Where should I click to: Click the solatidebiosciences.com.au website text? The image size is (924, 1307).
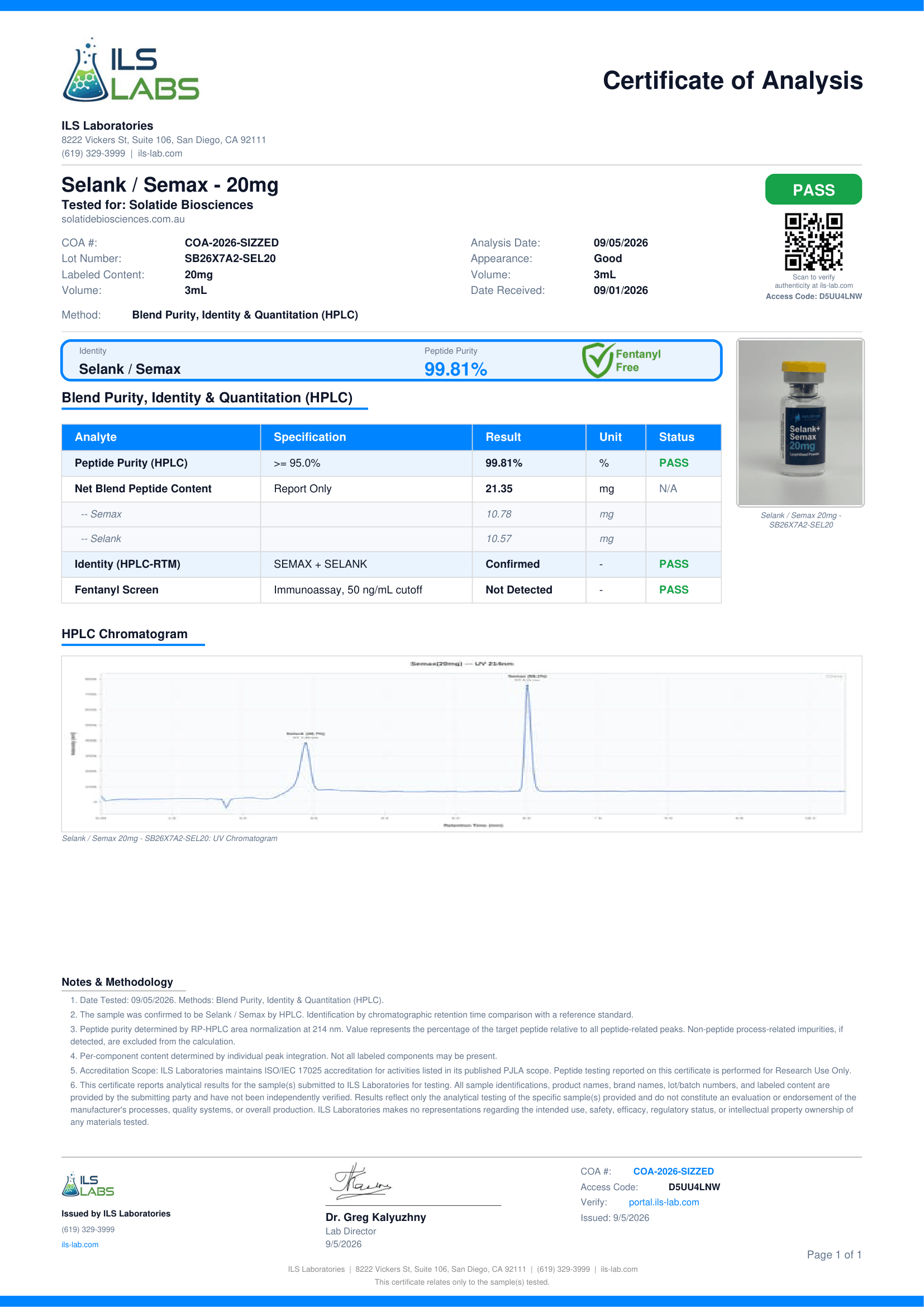(123, 219)
